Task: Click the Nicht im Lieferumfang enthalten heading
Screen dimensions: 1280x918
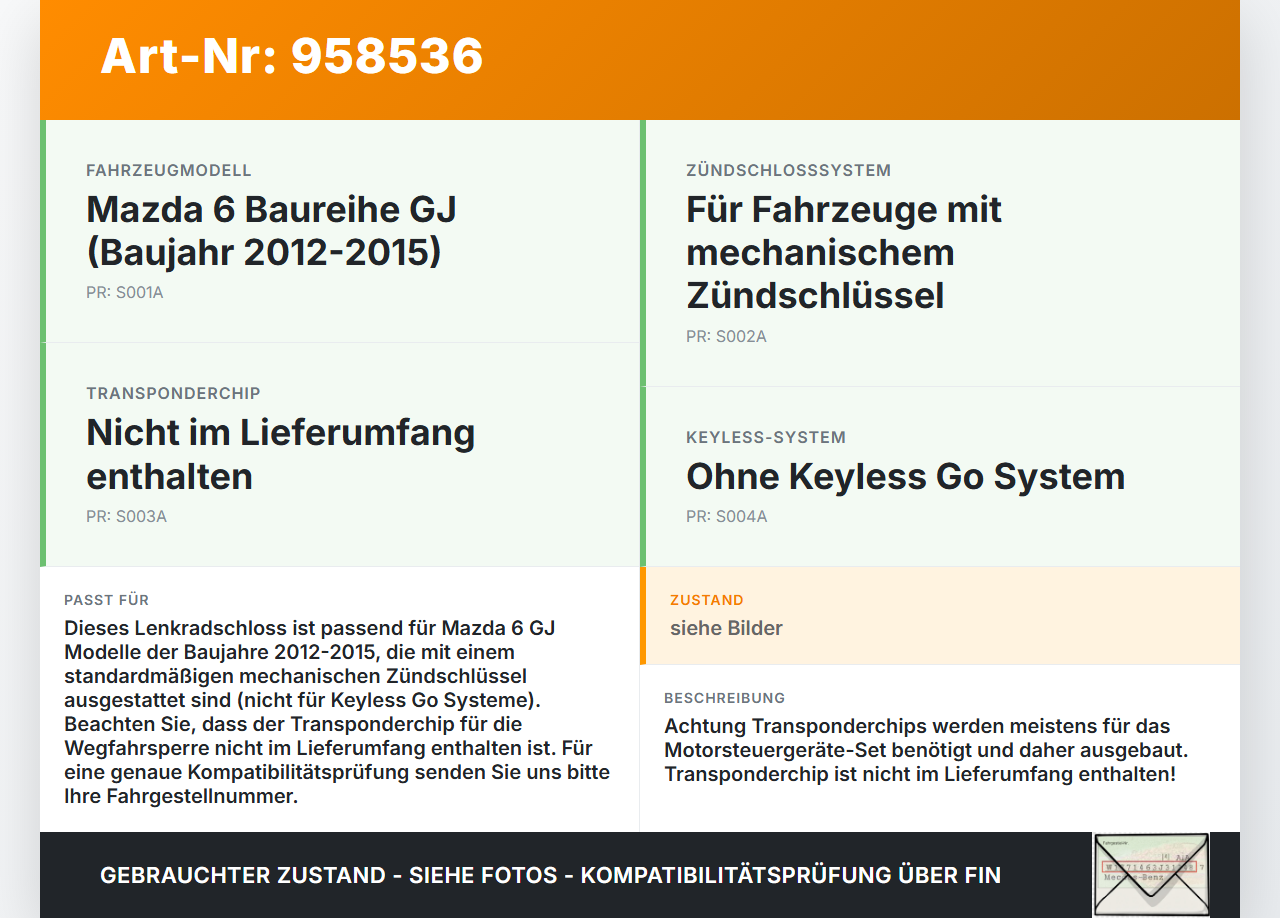Action: coord(281,454)
